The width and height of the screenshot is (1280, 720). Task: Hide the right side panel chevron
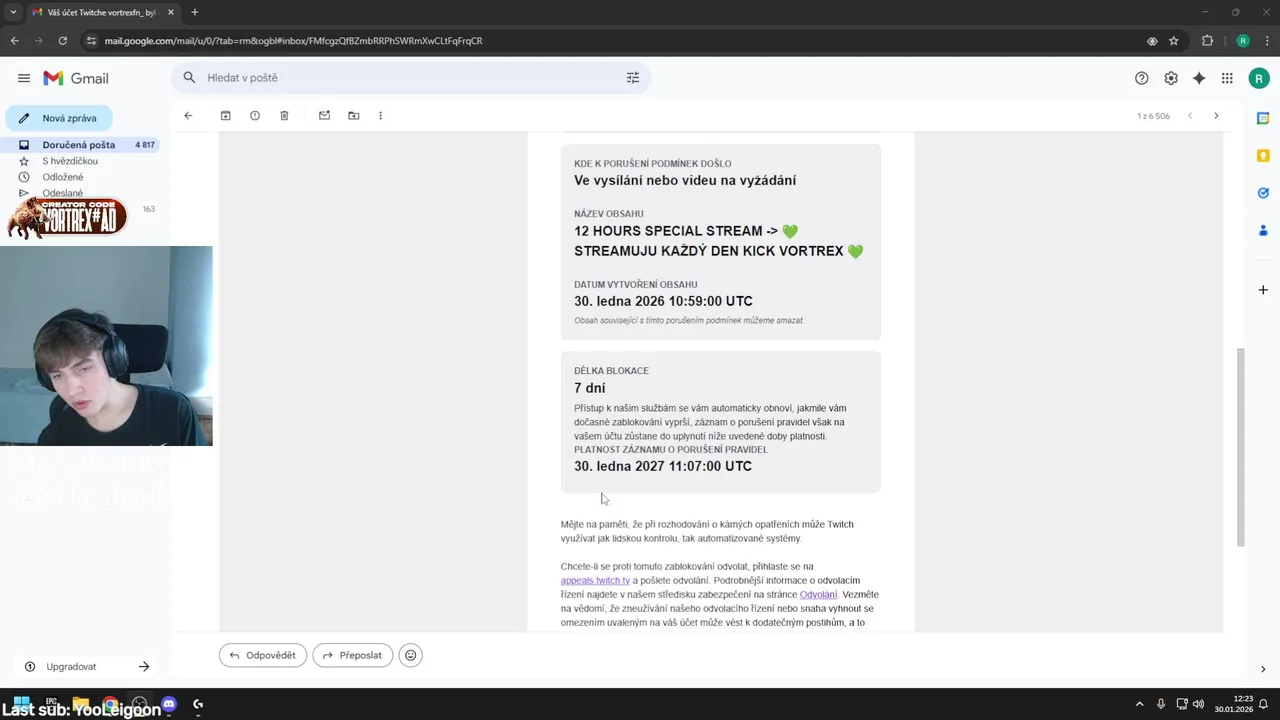point(1263,669)
